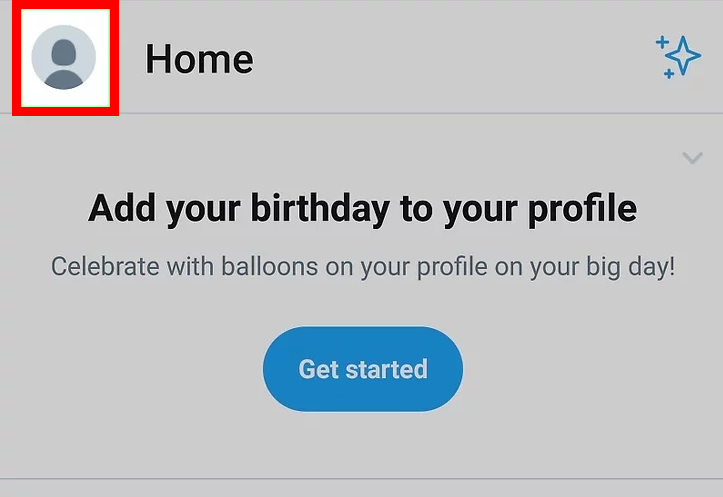Click the Get started button
This screenshot has height=497, width=723.
pos(363,369)
